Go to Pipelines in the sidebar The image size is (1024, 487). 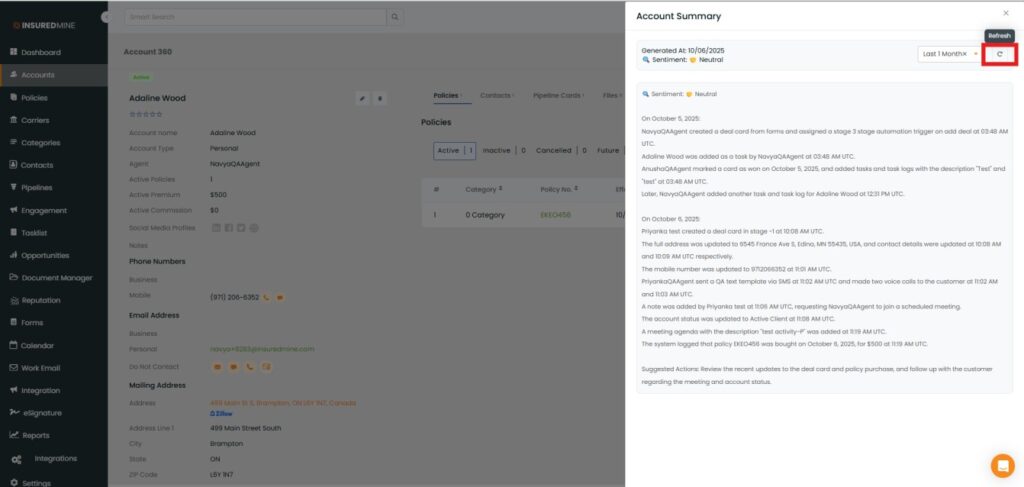[x=38, y=187]
